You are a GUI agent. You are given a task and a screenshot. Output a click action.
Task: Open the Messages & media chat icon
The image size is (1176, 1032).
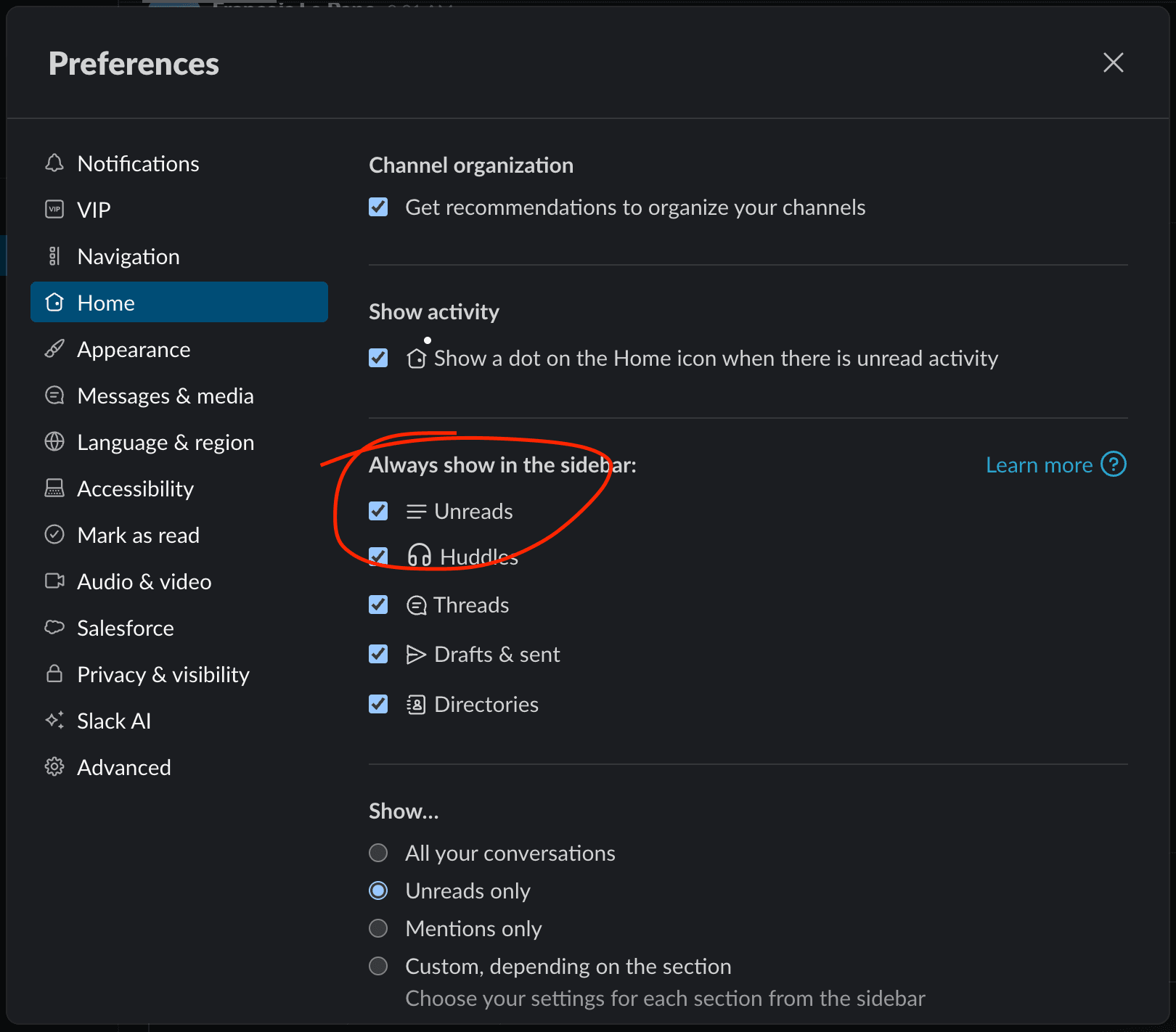click(x=54, y=395)
